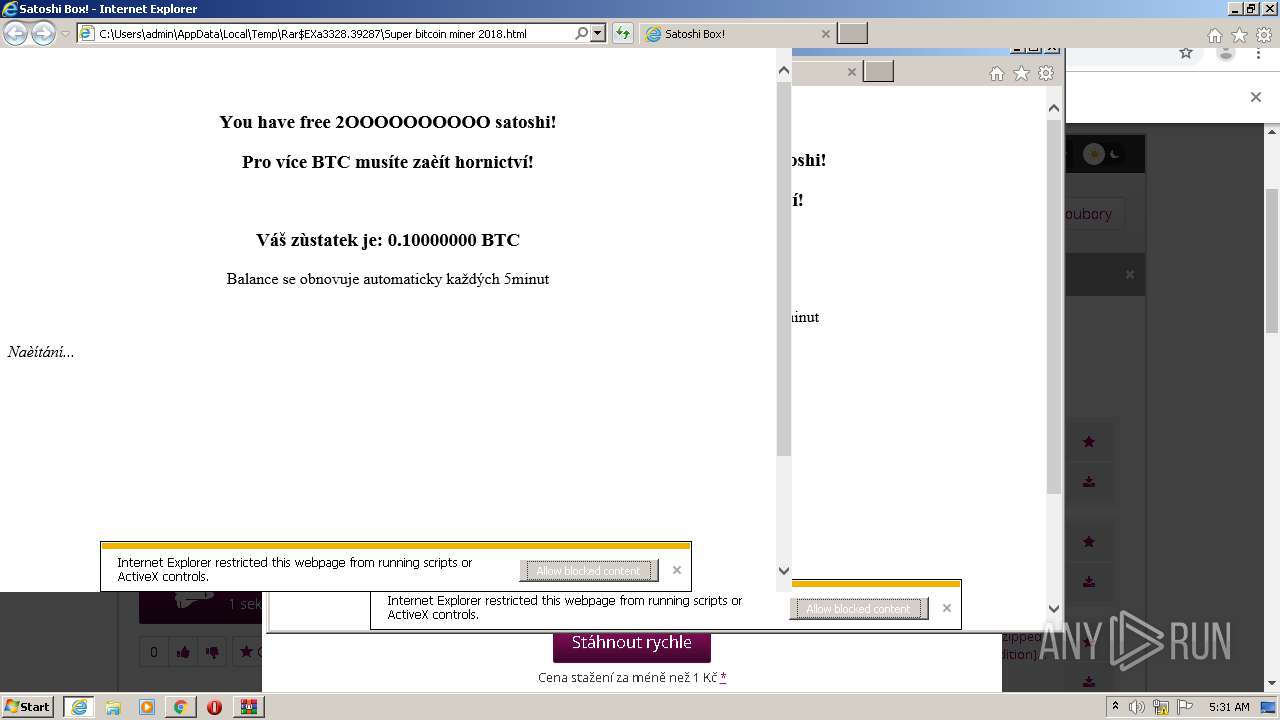Open the recent pages dropdown beside Forward
Image resolution: width=1280 pixels, height=720 pixels.
[65, 34]
